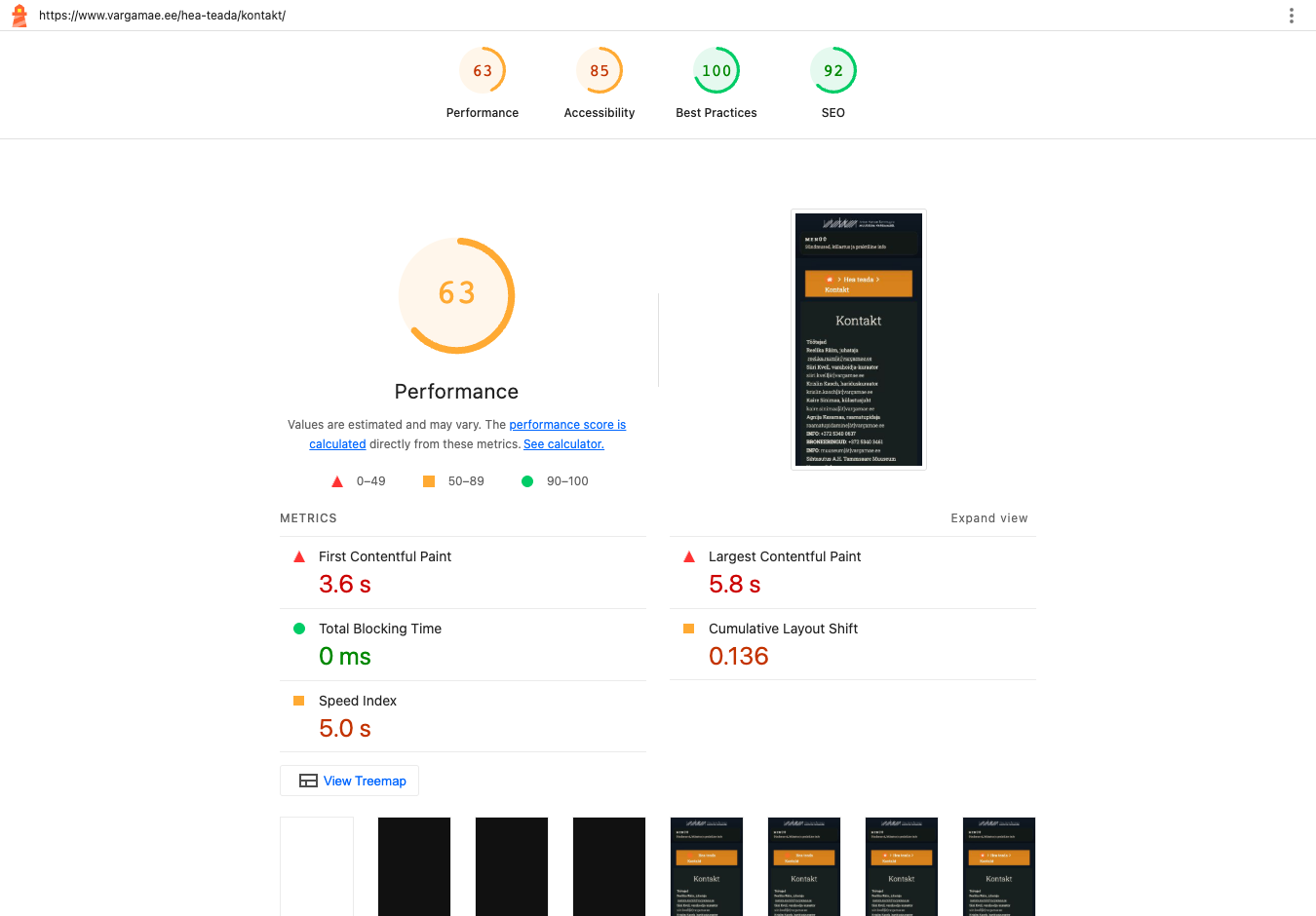
Task: Select the 0 ms metric value
Action: point(345,656)
